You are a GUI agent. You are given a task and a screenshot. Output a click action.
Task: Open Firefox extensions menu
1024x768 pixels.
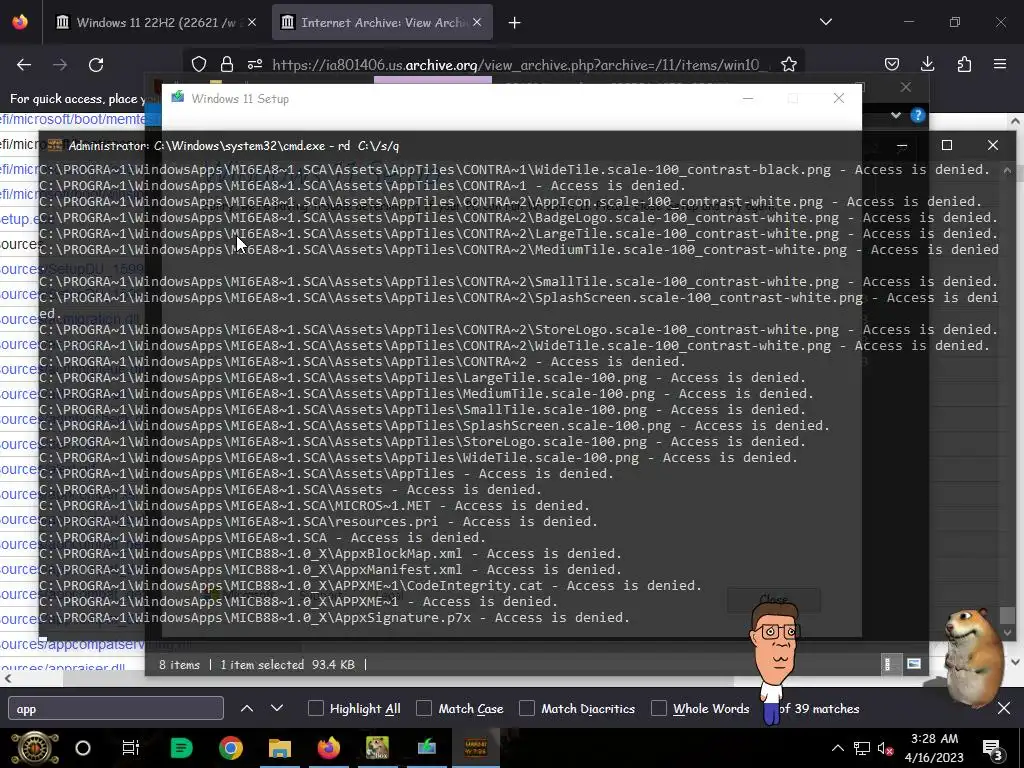964,64
